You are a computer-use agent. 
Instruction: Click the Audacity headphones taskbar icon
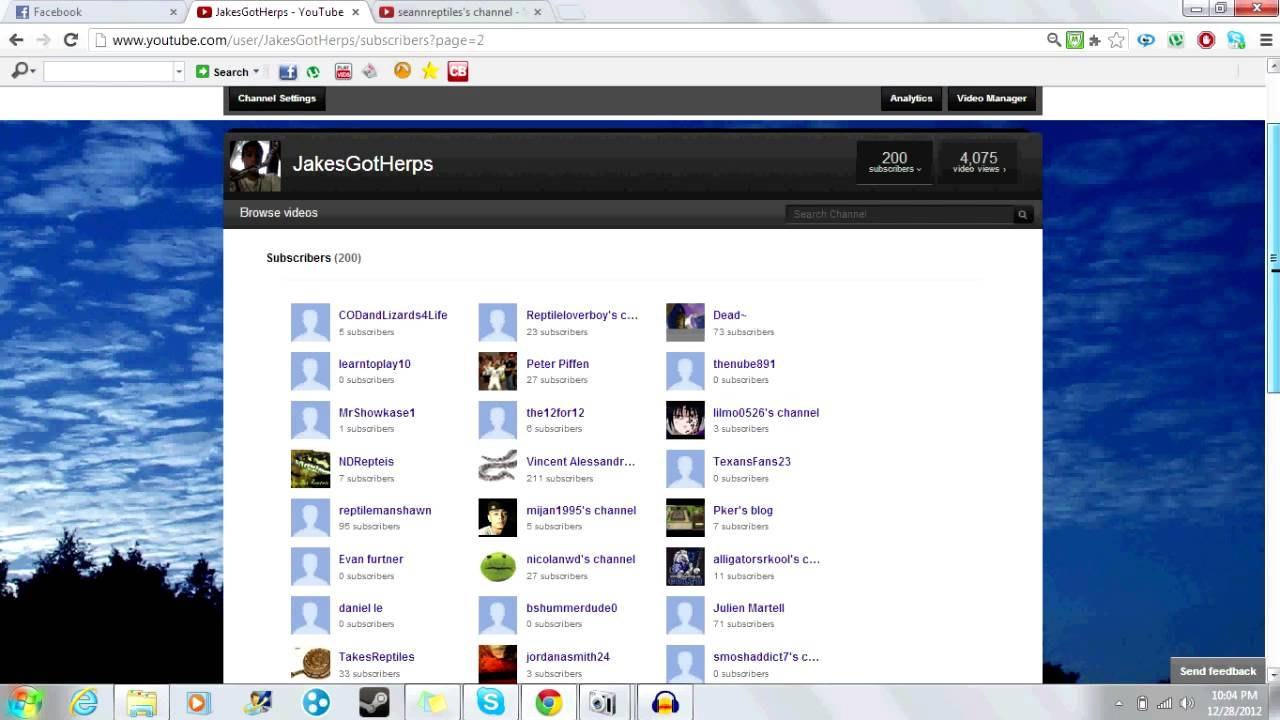click(x=665, y=703)
